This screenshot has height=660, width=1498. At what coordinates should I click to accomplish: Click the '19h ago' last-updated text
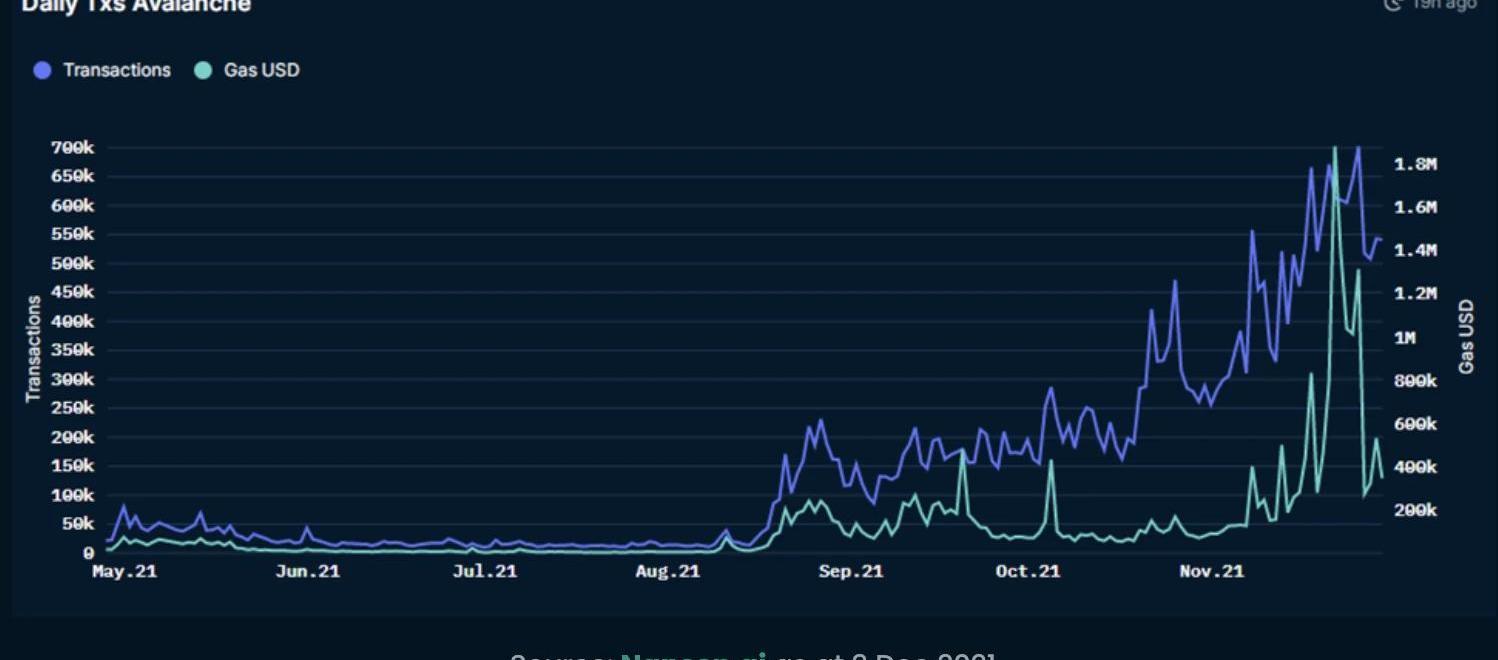[x=1443, y=4]
